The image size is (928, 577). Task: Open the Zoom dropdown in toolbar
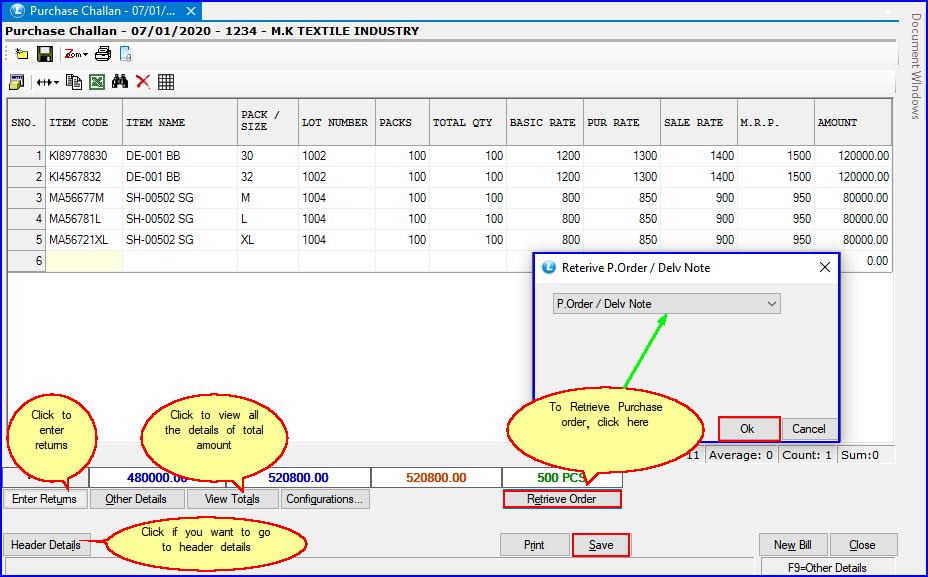(x=76, y=54)
